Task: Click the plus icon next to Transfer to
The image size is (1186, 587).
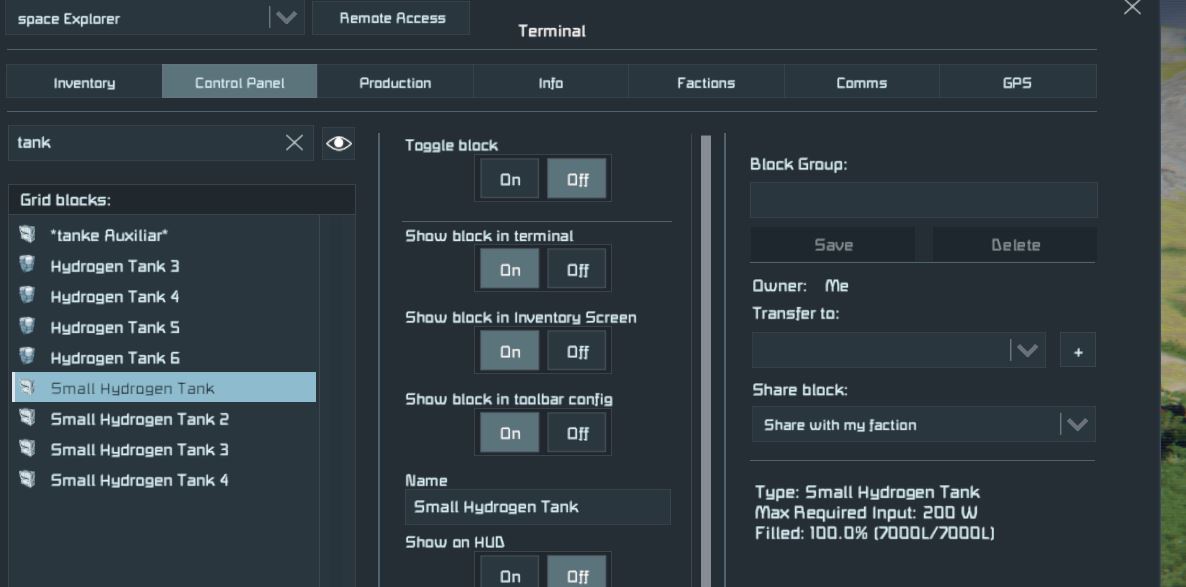Action: pos(1077,351)
